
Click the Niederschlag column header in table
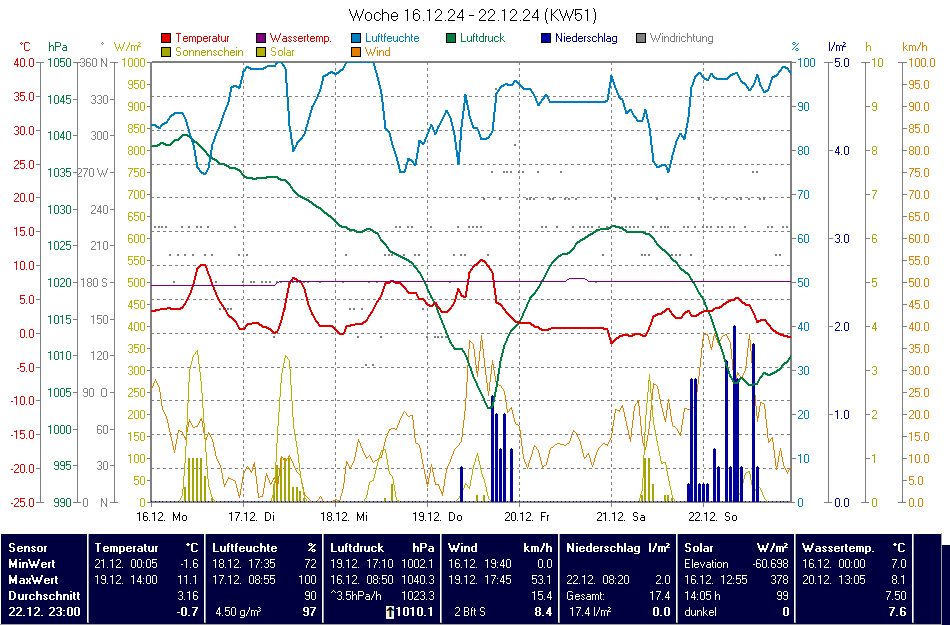coord(603,547)
